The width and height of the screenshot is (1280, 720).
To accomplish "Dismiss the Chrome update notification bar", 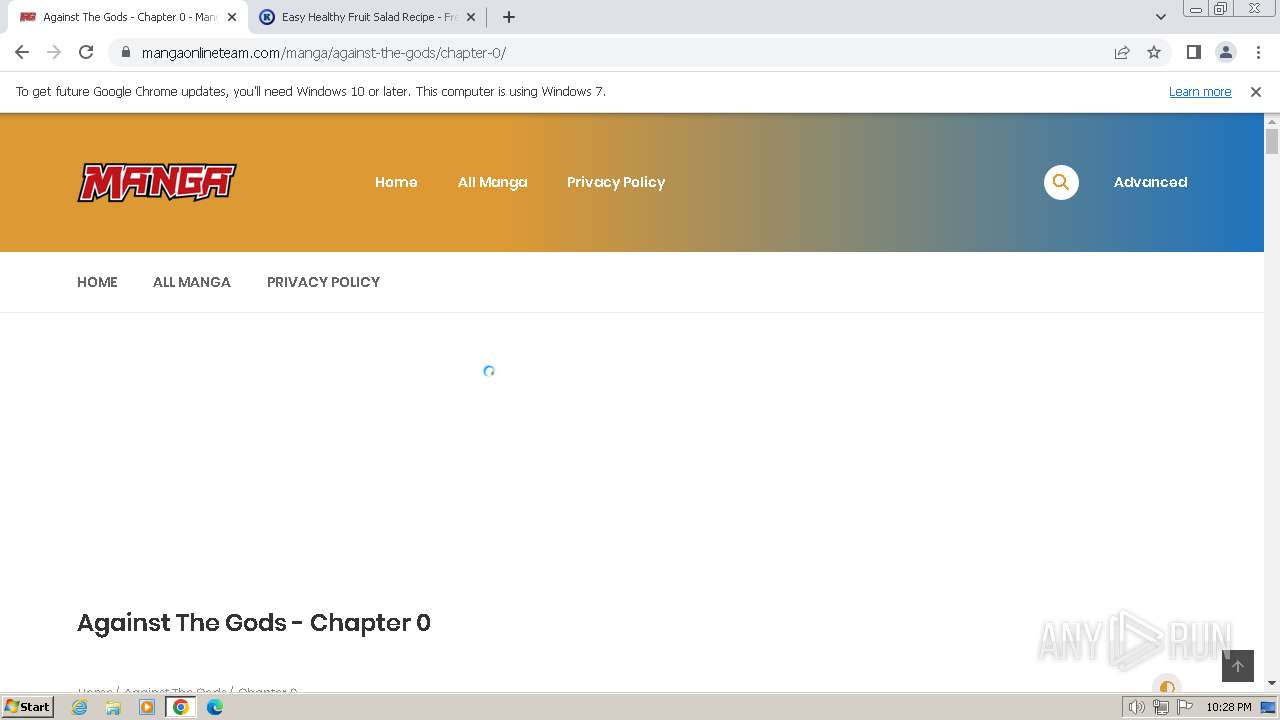I will (x=1256, y=91).
